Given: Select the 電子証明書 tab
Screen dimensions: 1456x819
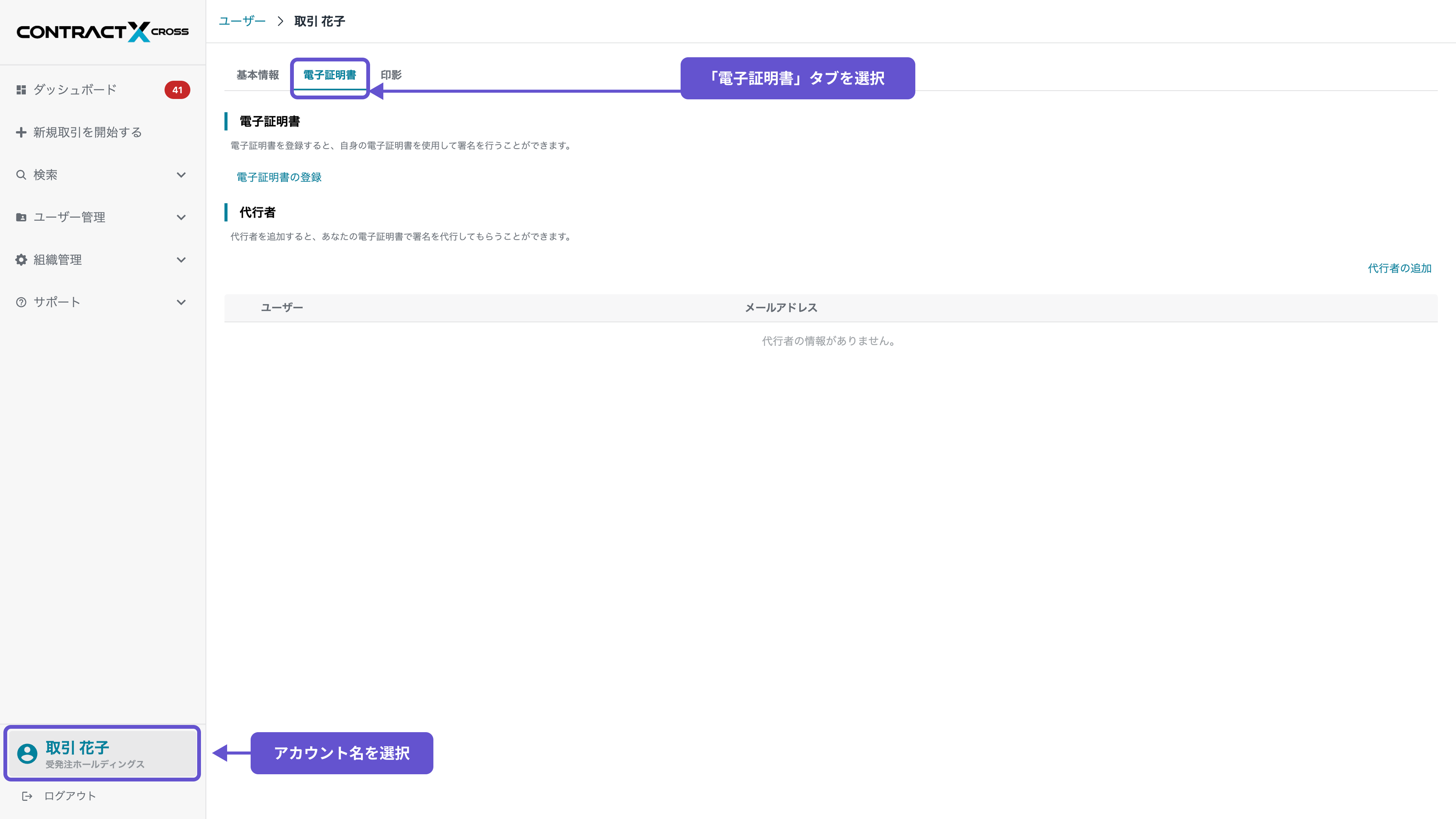Looking at the screenshot, I should 329,75.
